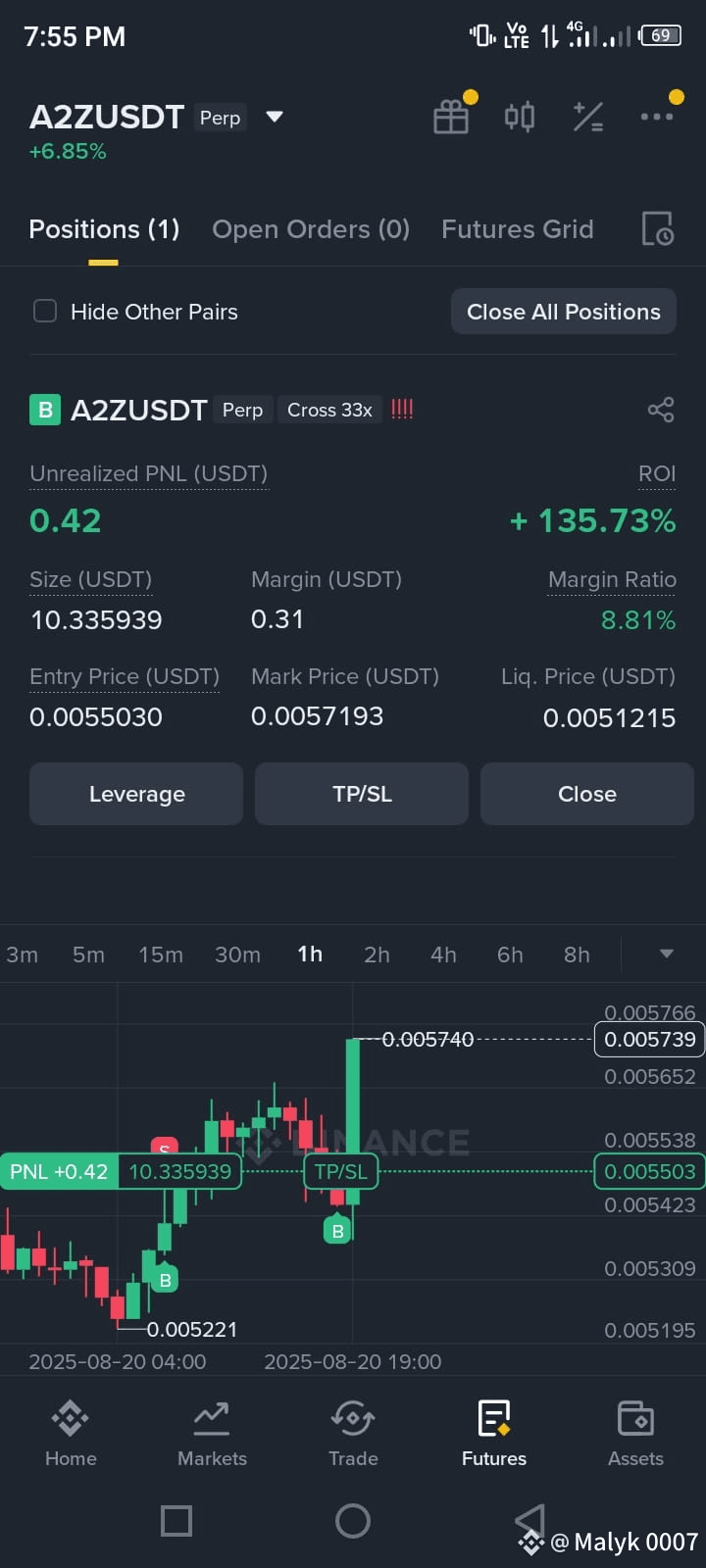This screenshot has height=1568, width=706.
Task: Tap the Liq. Price value 0.0051215
Action: coord(609,717)
